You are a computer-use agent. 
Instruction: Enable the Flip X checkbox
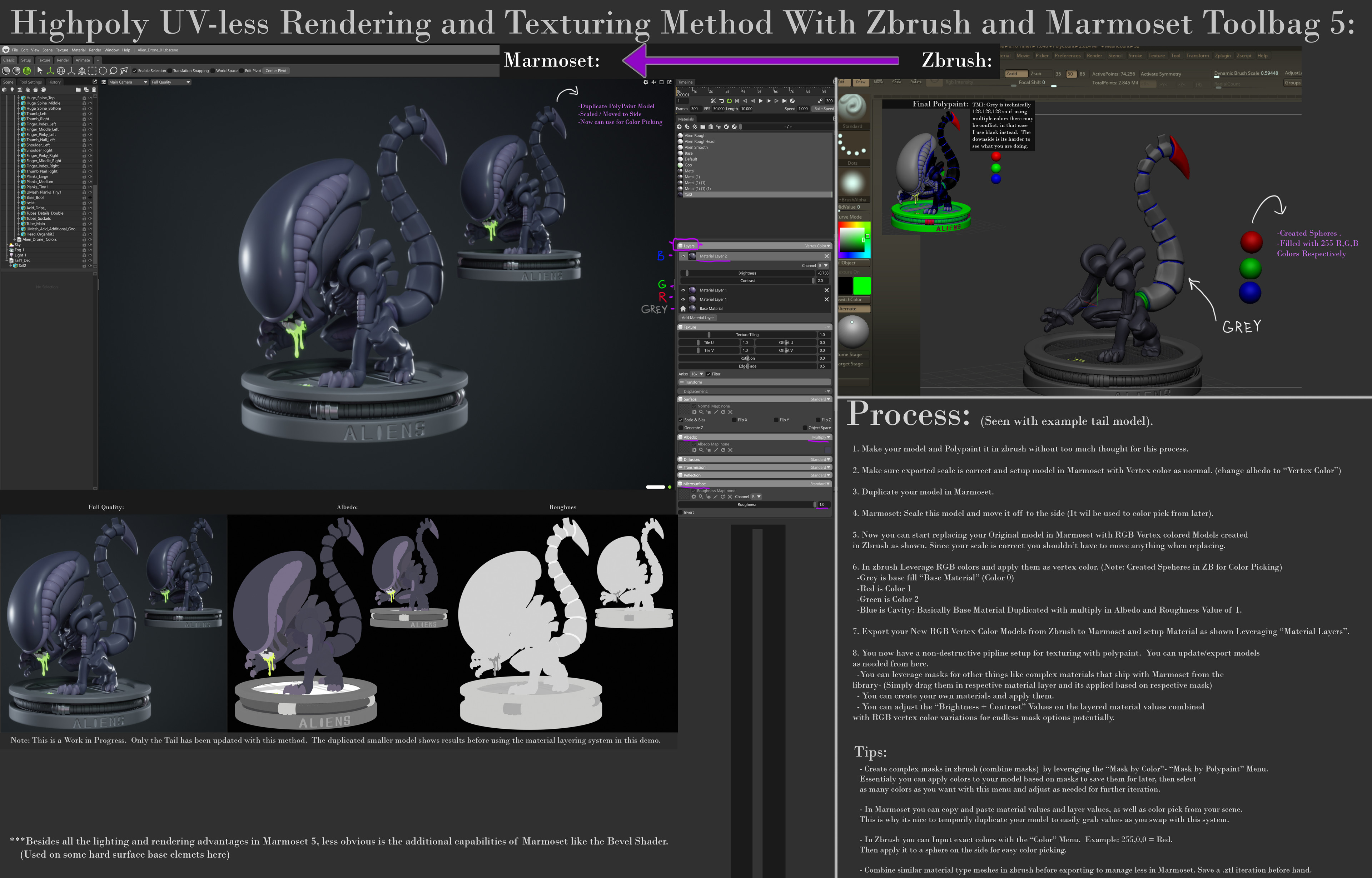point(734,420)
